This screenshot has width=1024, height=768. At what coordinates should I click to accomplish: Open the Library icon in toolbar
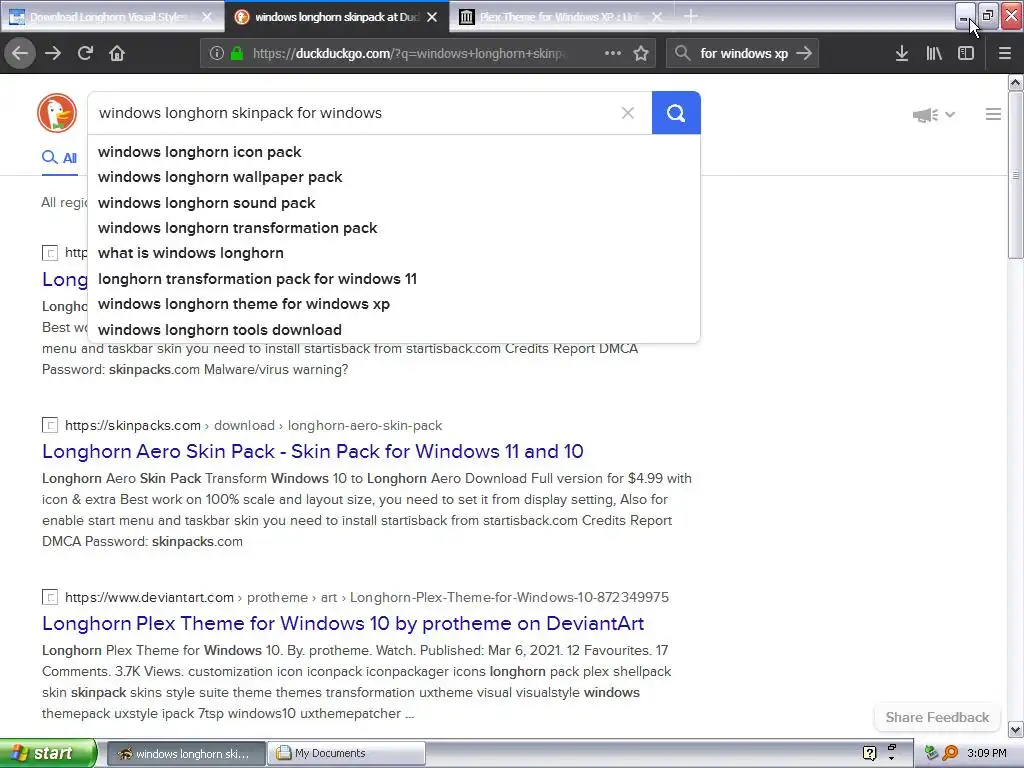tap(934, 53)
